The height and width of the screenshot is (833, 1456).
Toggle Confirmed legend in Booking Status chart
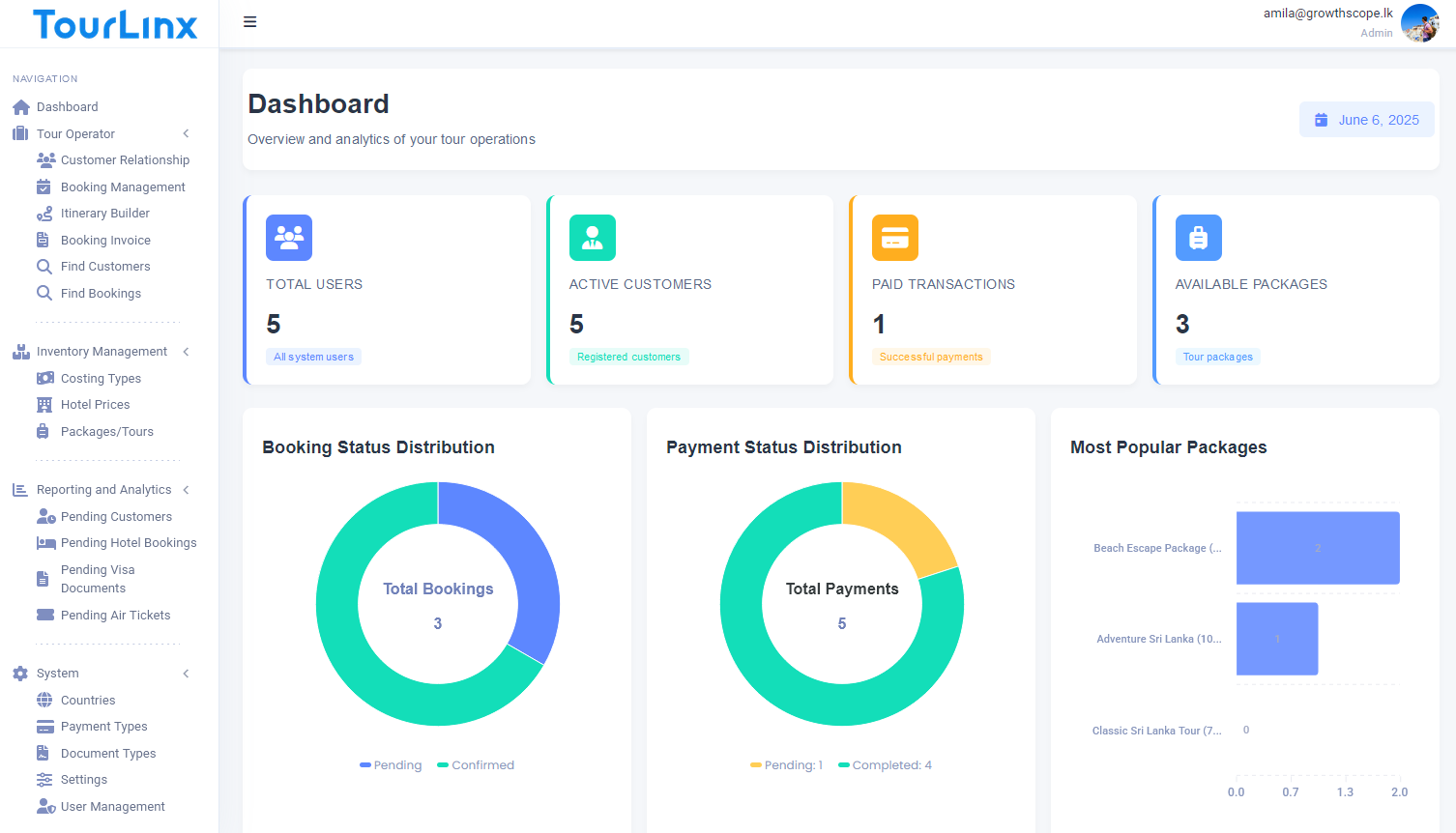[x=476, y=765]
